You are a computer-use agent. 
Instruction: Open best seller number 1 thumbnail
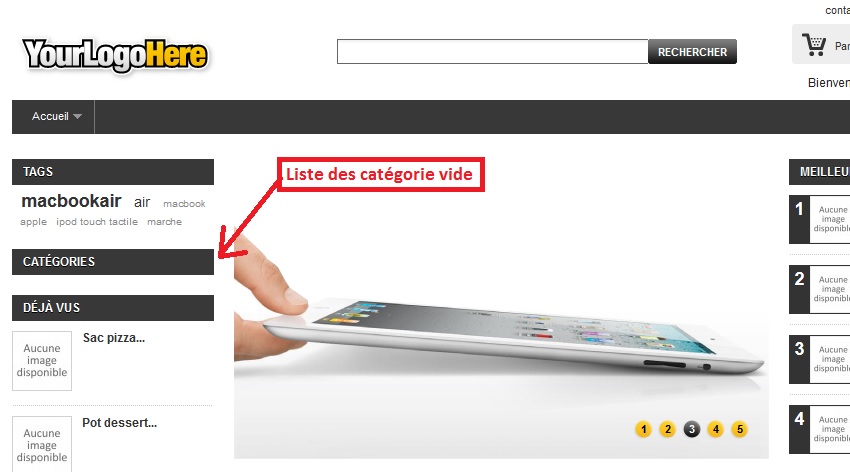829,219
